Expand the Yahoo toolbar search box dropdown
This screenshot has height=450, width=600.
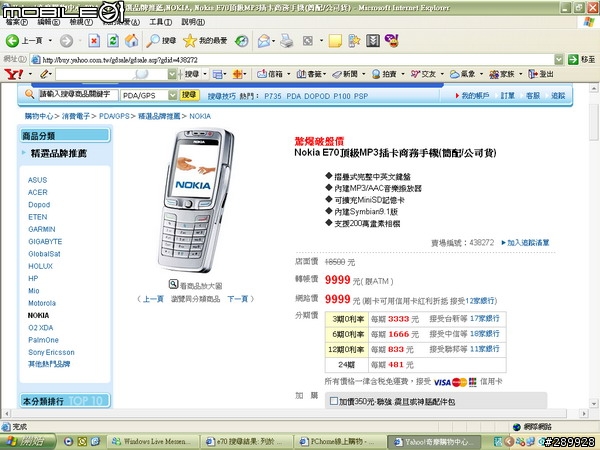[172, 74]
